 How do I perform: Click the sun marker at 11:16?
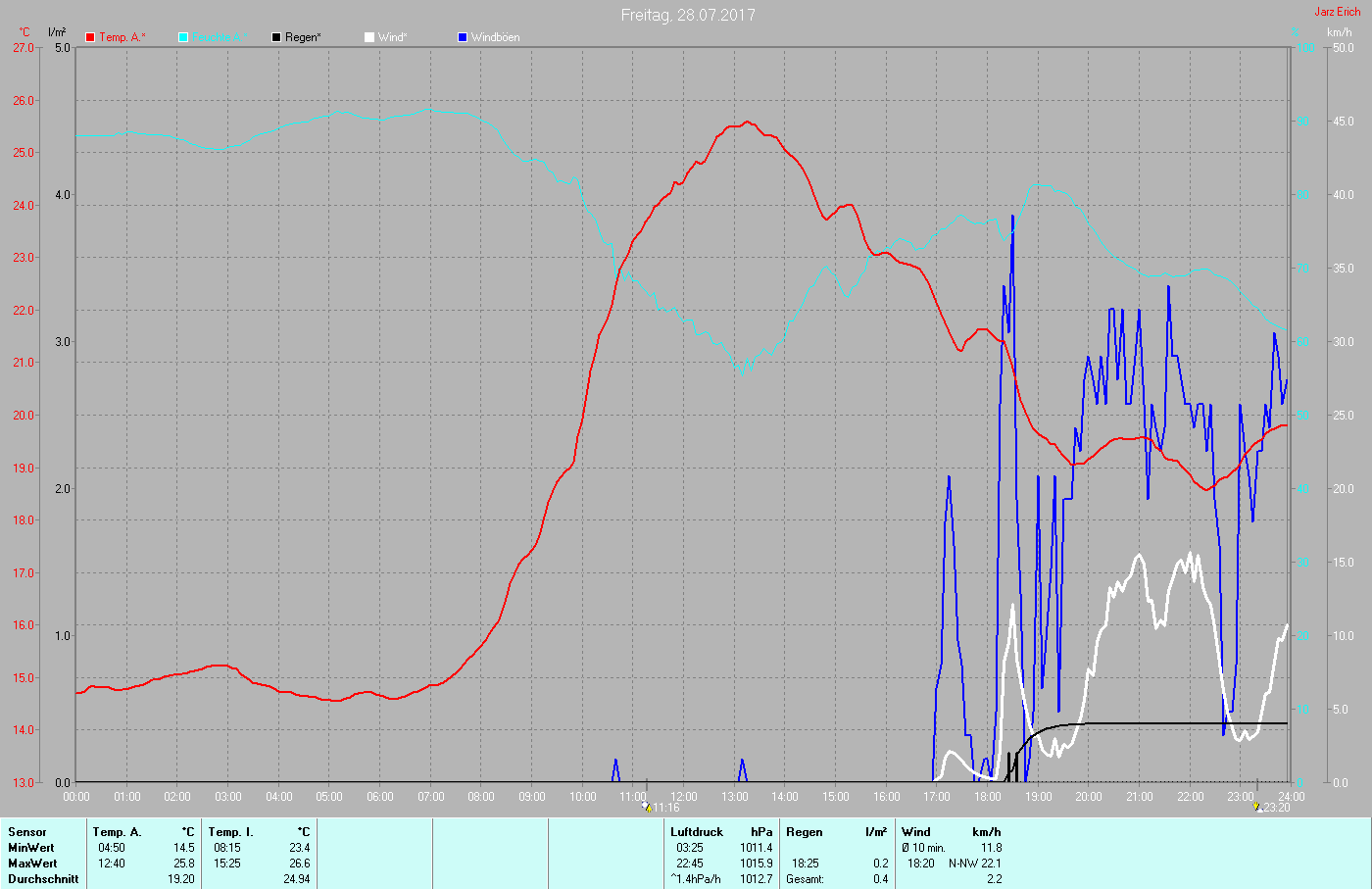click(647, 807)
